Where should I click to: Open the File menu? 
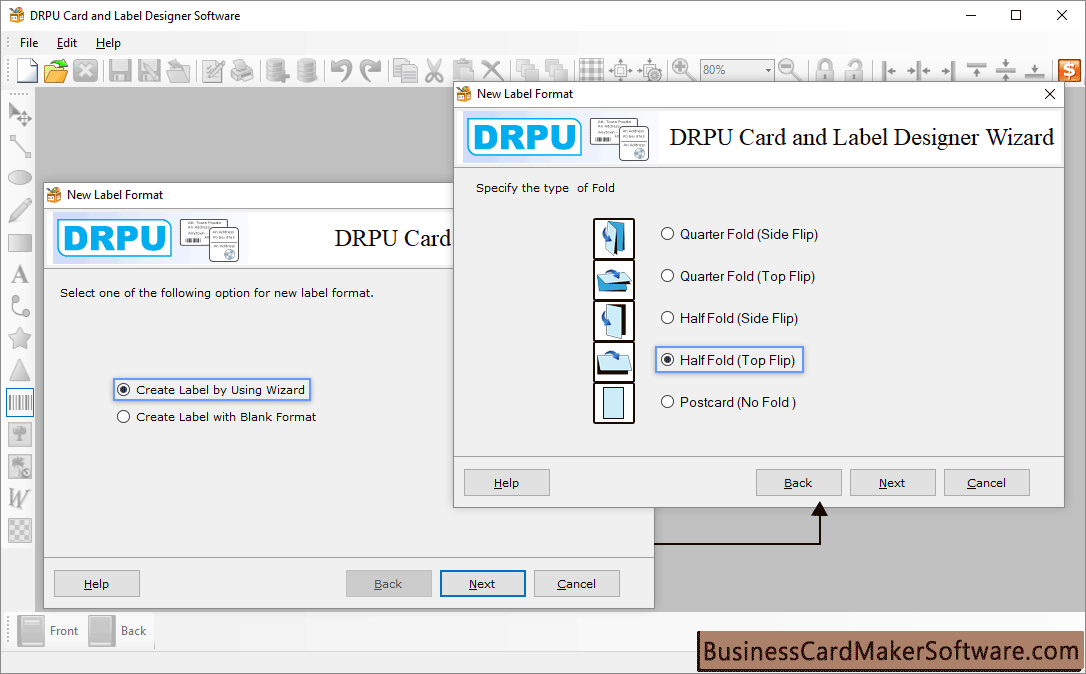29,43
